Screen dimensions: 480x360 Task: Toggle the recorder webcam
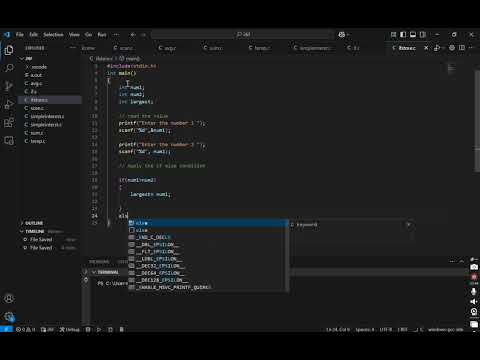pos(474,312)
